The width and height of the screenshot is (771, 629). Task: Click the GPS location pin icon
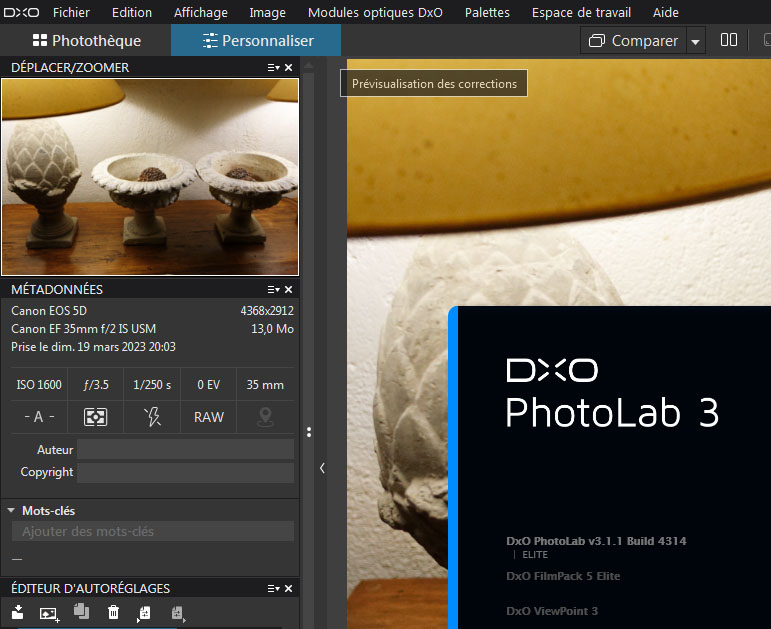(266, 417)
